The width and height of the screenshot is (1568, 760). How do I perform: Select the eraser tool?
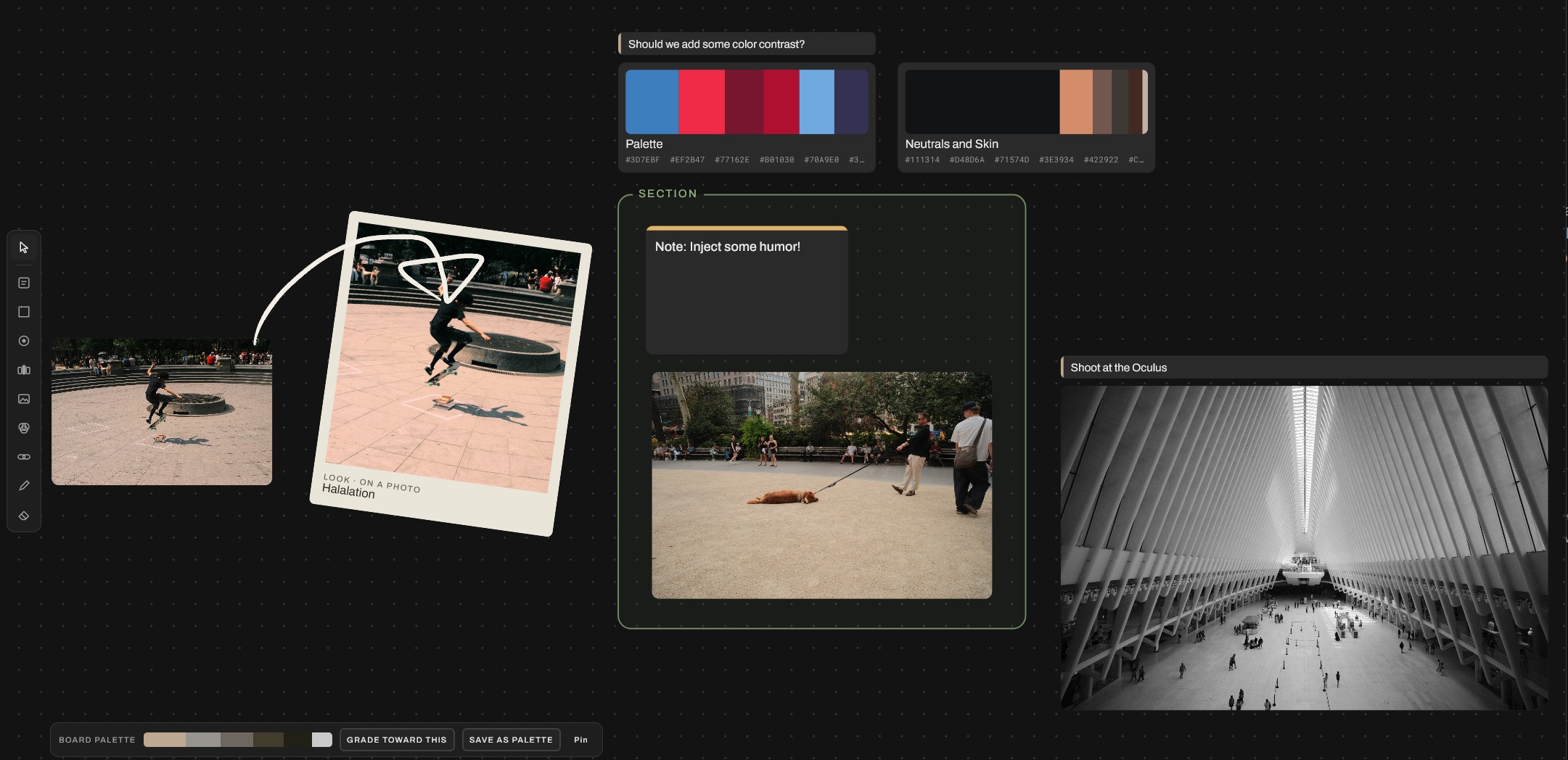click(24, 516)
